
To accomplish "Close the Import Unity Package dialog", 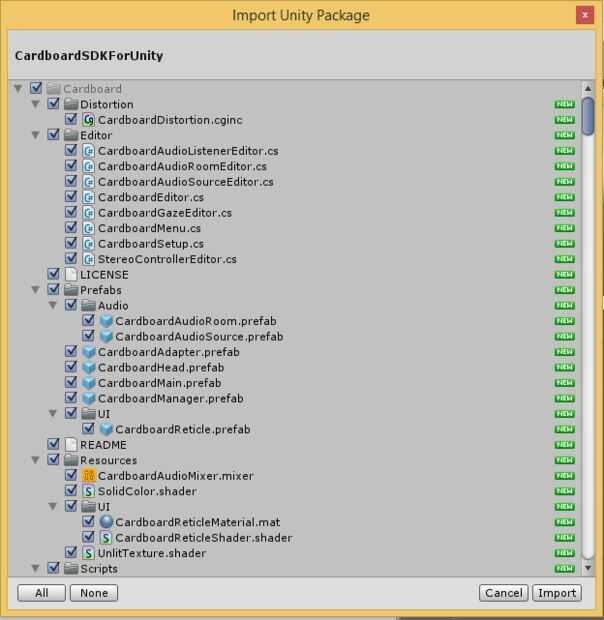I will coord(585,15).
